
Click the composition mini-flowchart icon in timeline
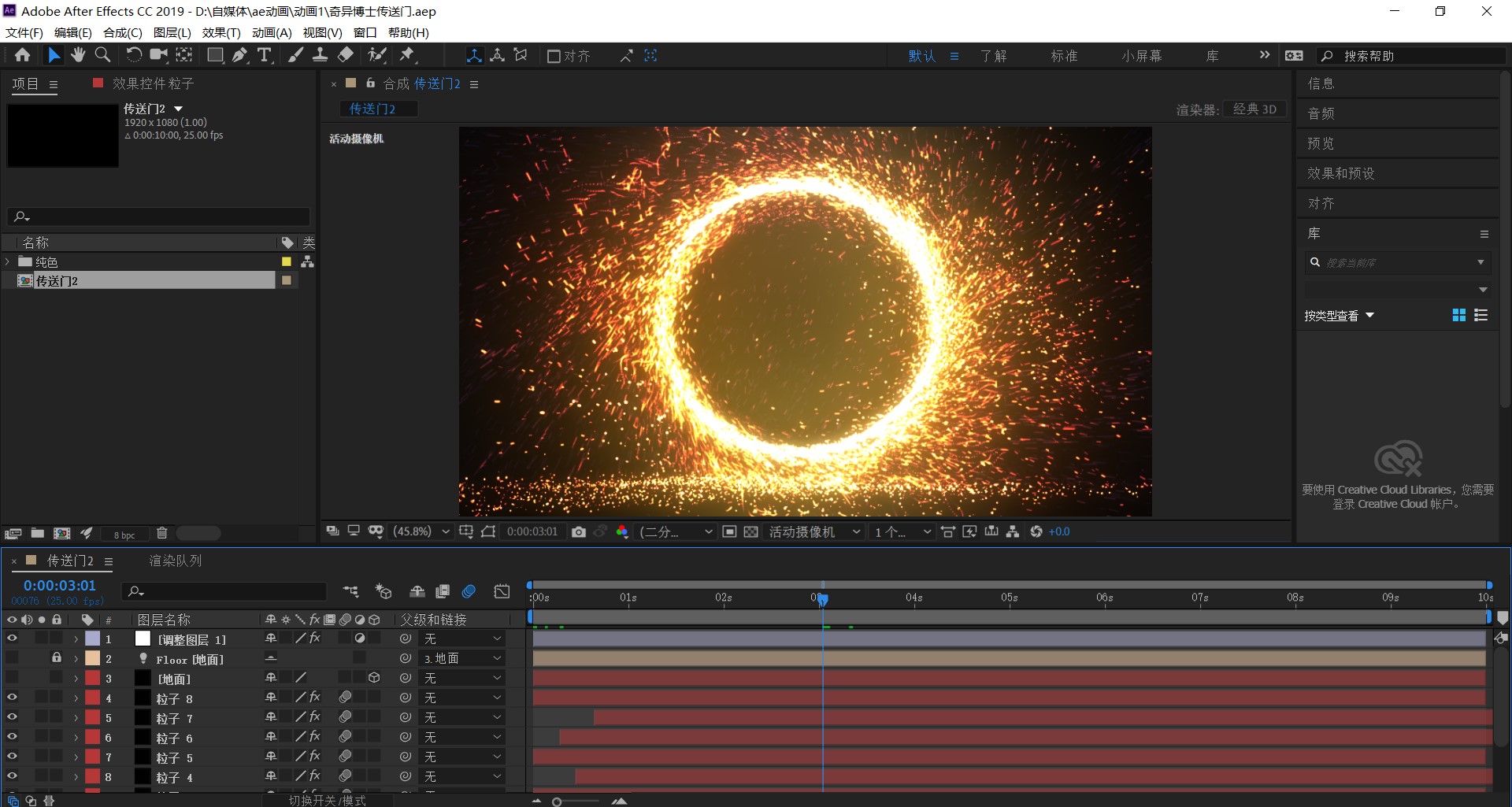pyautogui.click(x=351, y=591)
